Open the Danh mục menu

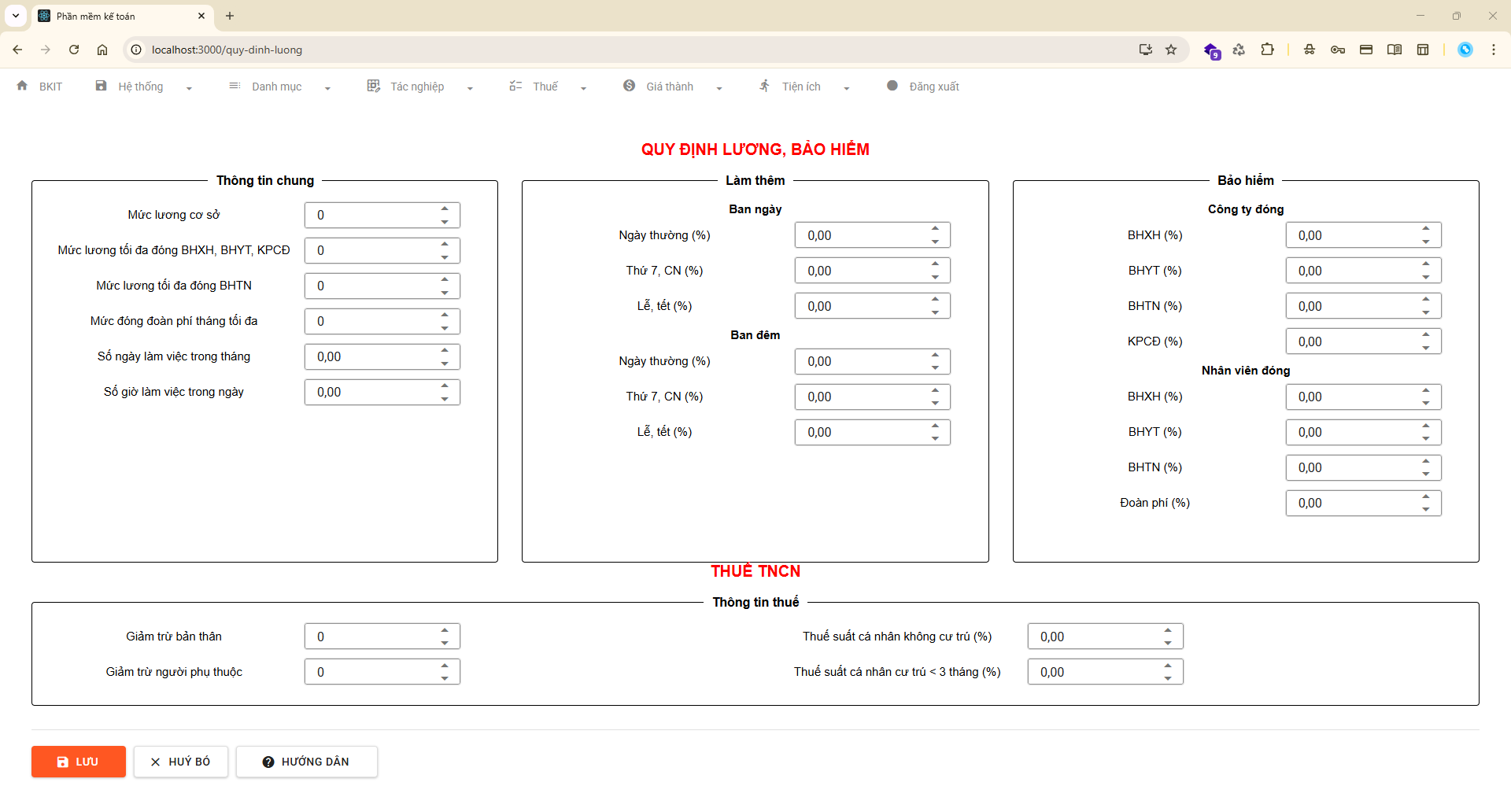[276, 87]
